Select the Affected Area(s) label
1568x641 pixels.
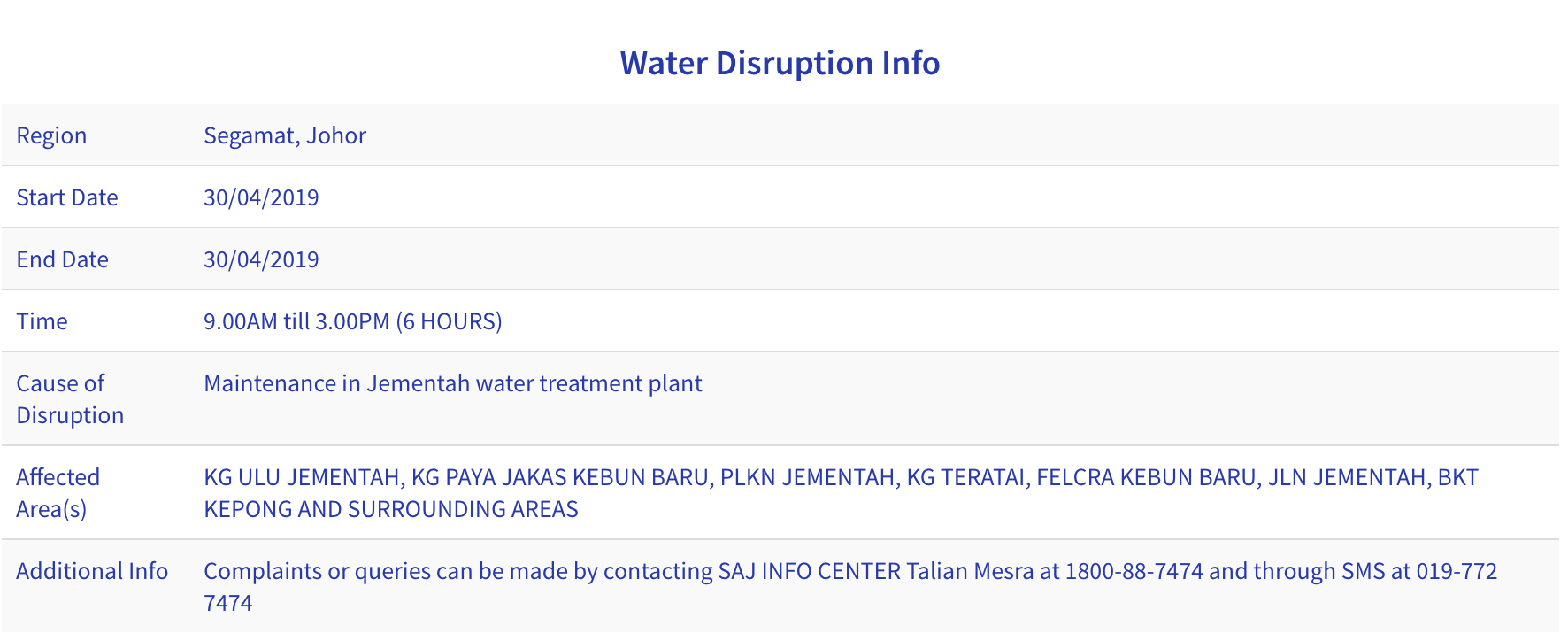58,493
